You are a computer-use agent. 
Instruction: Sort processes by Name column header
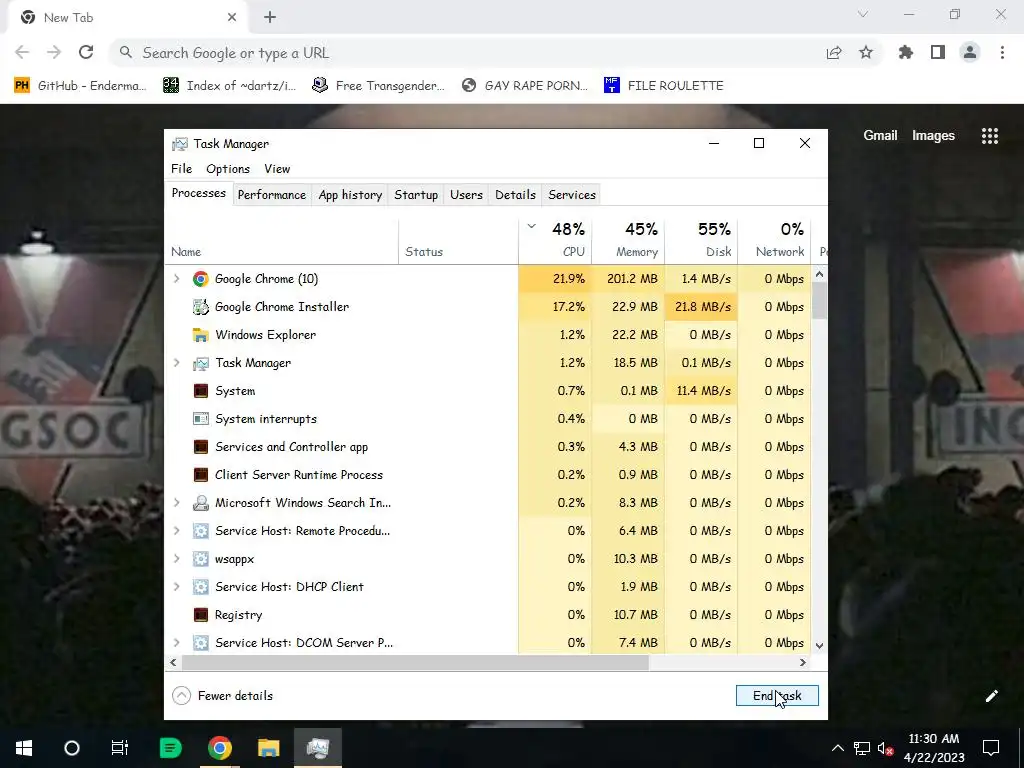tap(281, 240)
